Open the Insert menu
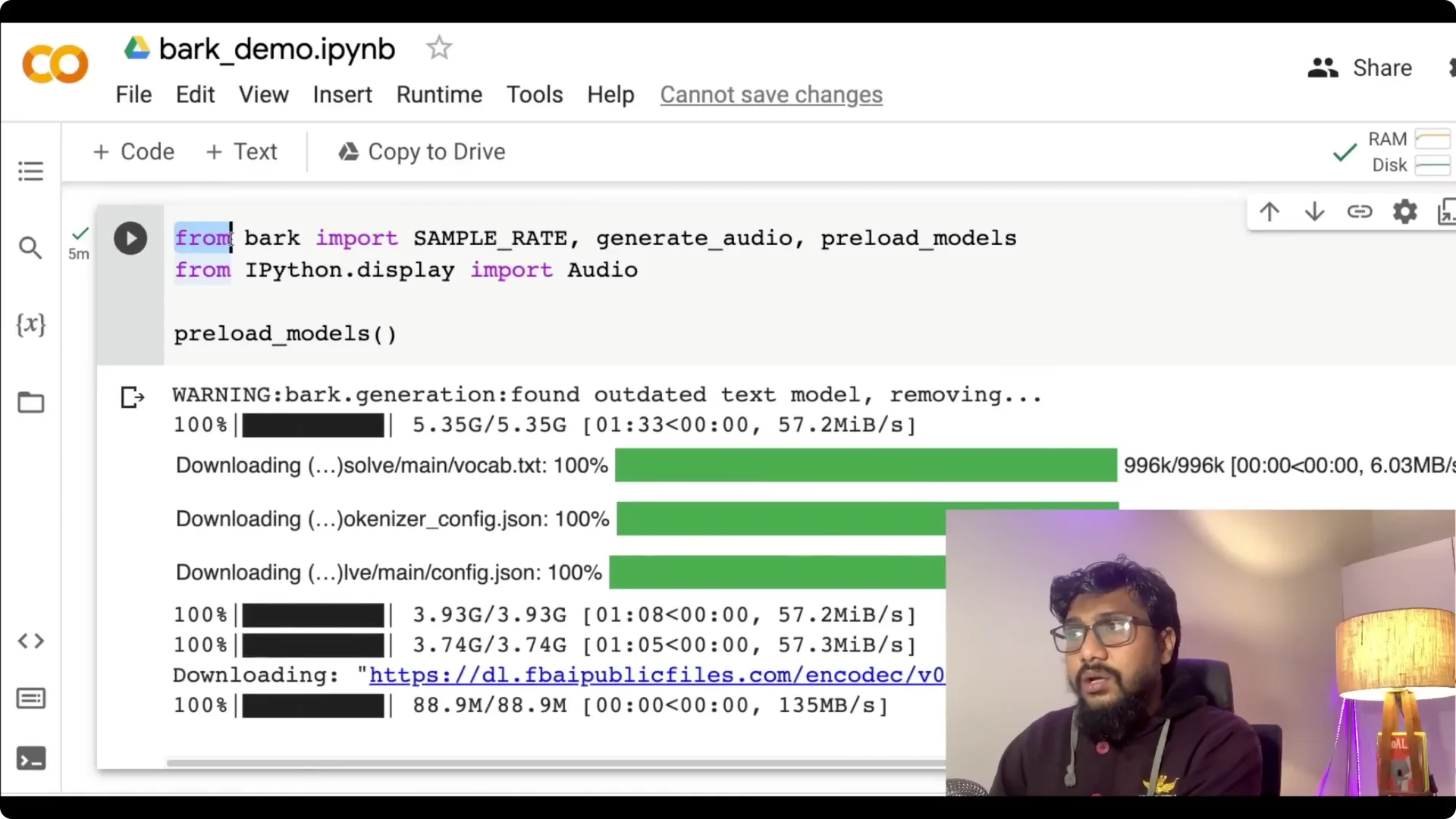The image size is (1456, 819). 342,94
